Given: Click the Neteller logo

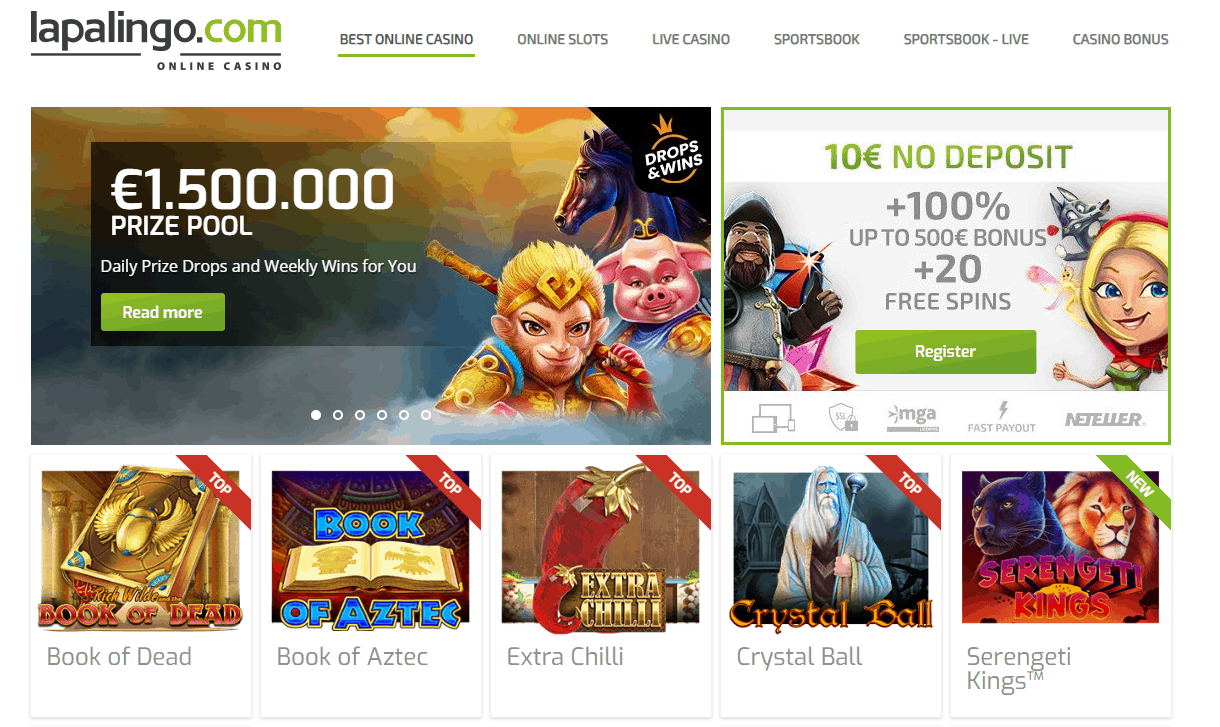Looking at the screenshot, I should pos(1104,420).
